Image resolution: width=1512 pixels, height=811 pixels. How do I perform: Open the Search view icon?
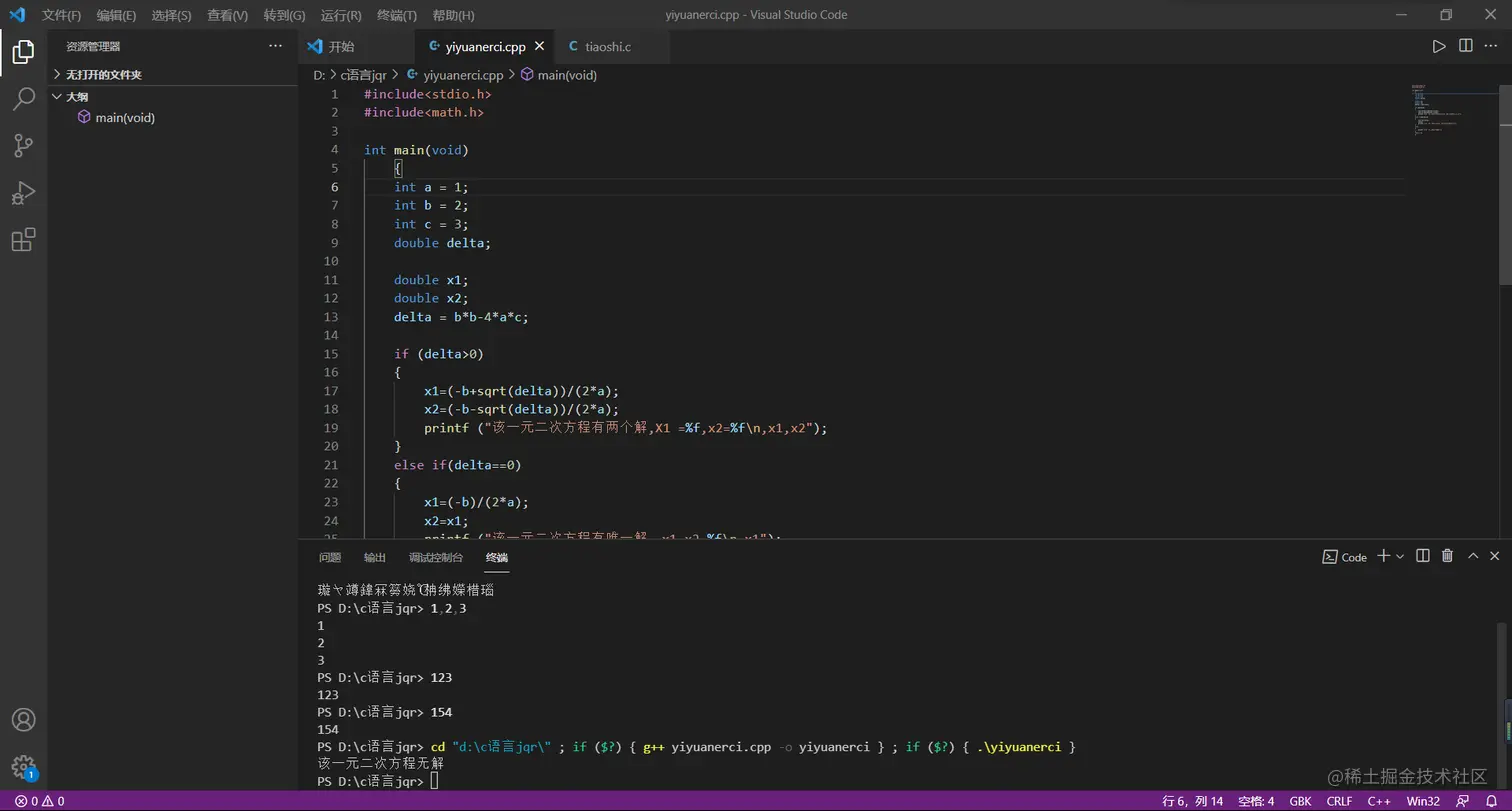(23, 99)
